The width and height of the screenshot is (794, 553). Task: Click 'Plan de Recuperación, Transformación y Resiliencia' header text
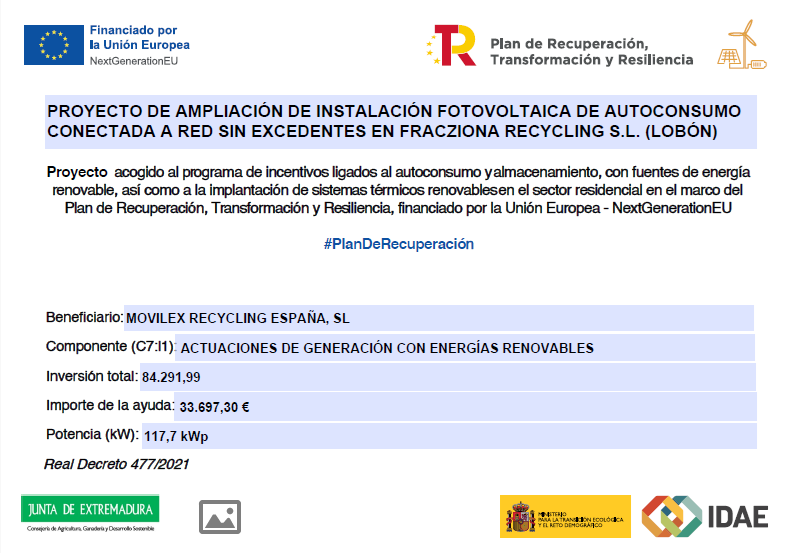(x=591, y=52)
